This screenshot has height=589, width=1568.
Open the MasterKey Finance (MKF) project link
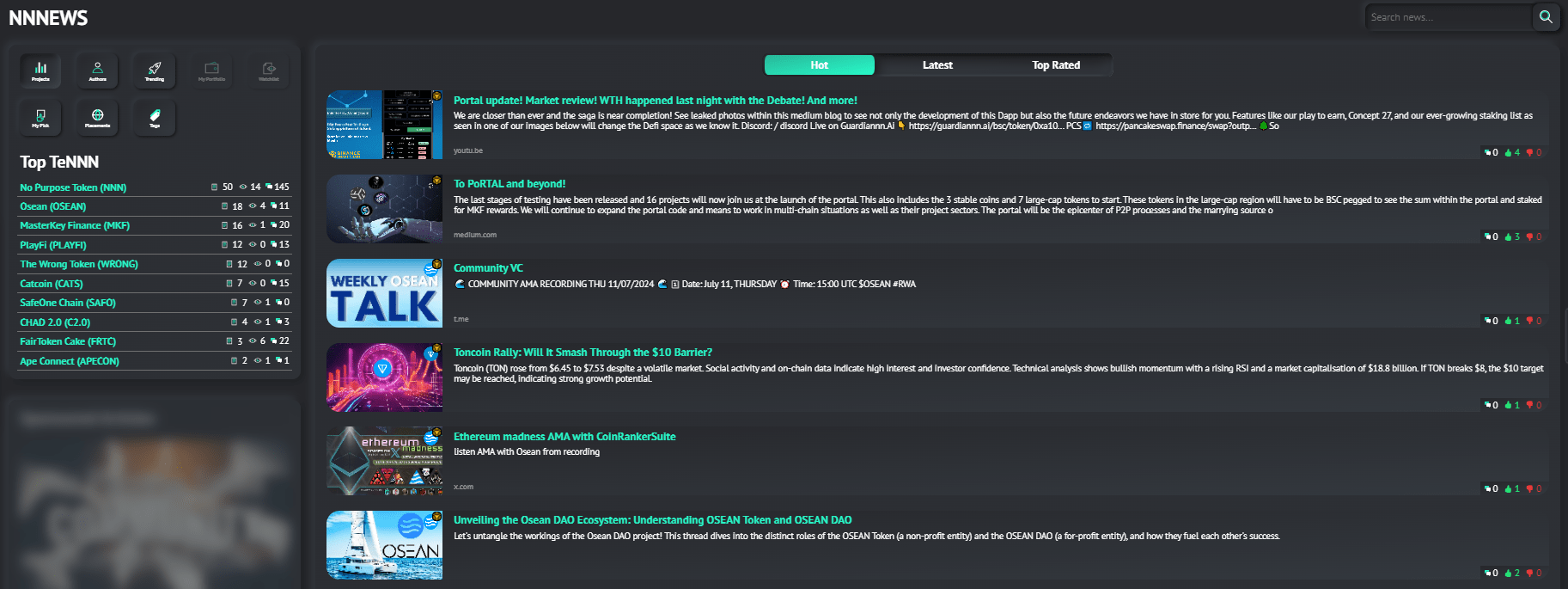(75, 225)
